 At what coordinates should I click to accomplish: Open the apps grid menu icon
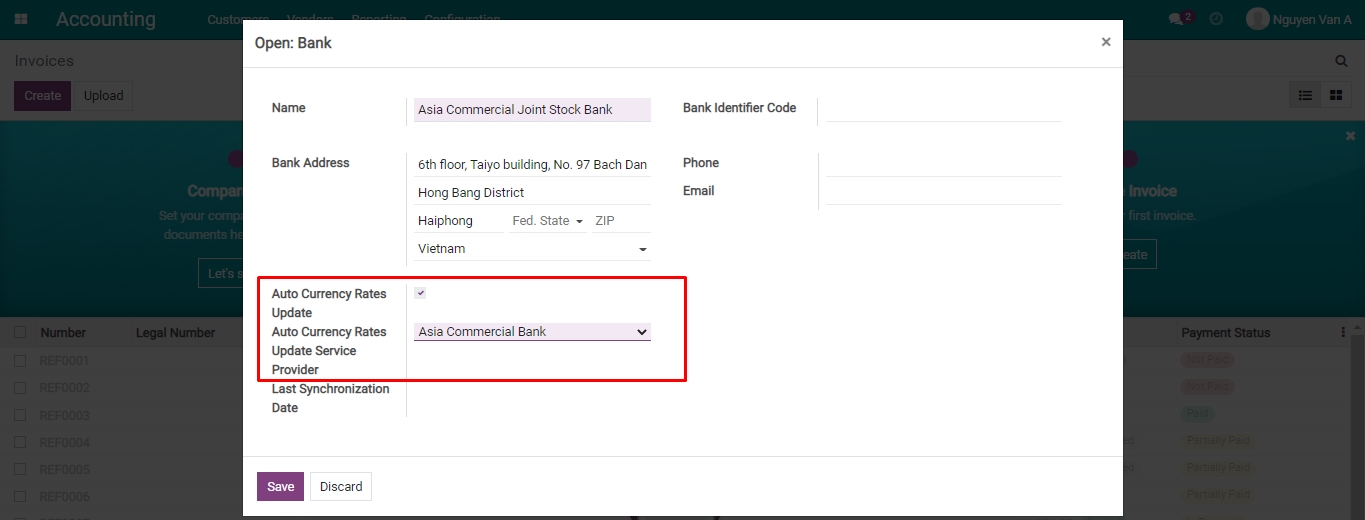(21, 19)
